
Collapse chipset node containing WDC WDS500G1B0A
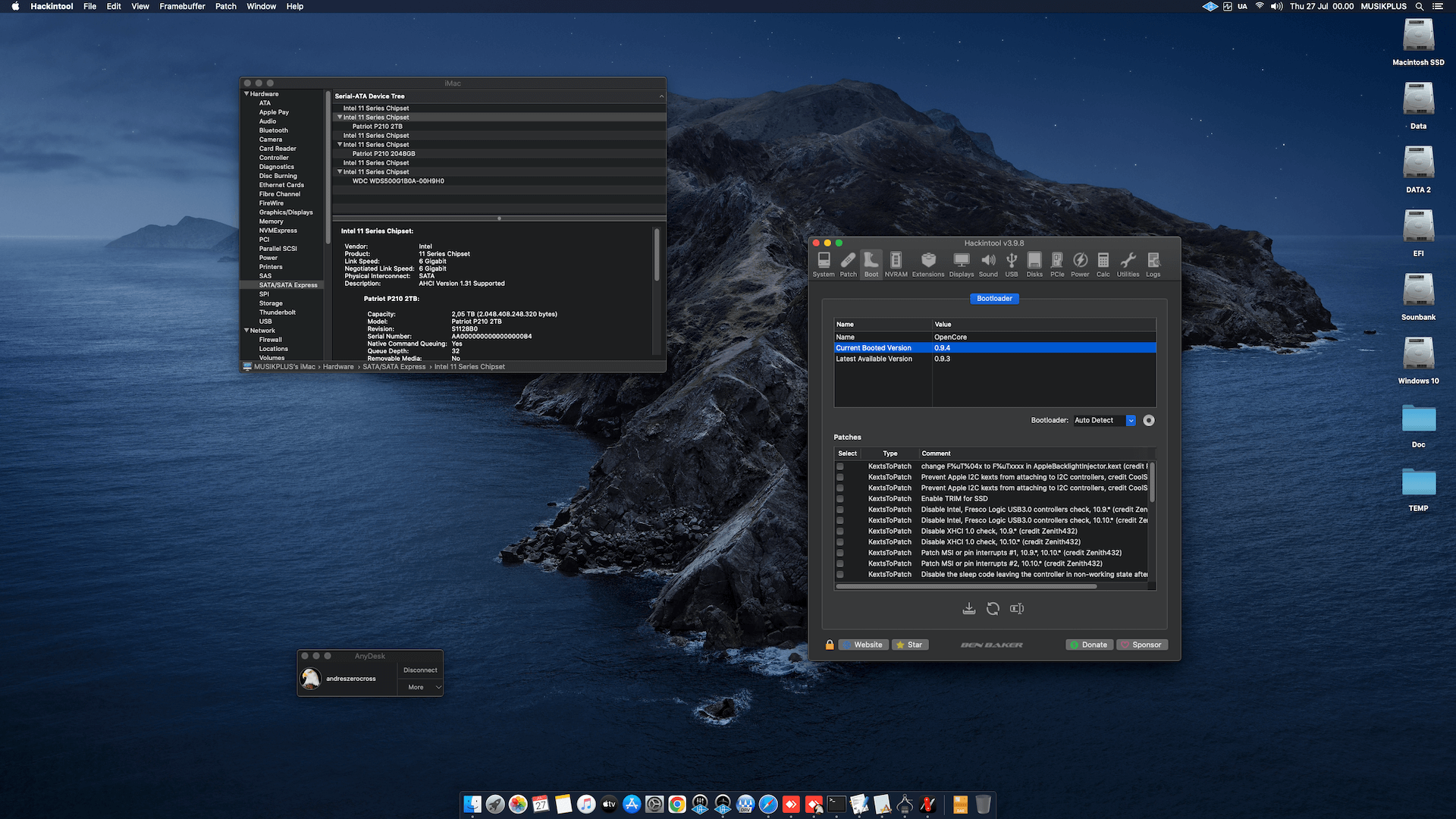point(339,172)
